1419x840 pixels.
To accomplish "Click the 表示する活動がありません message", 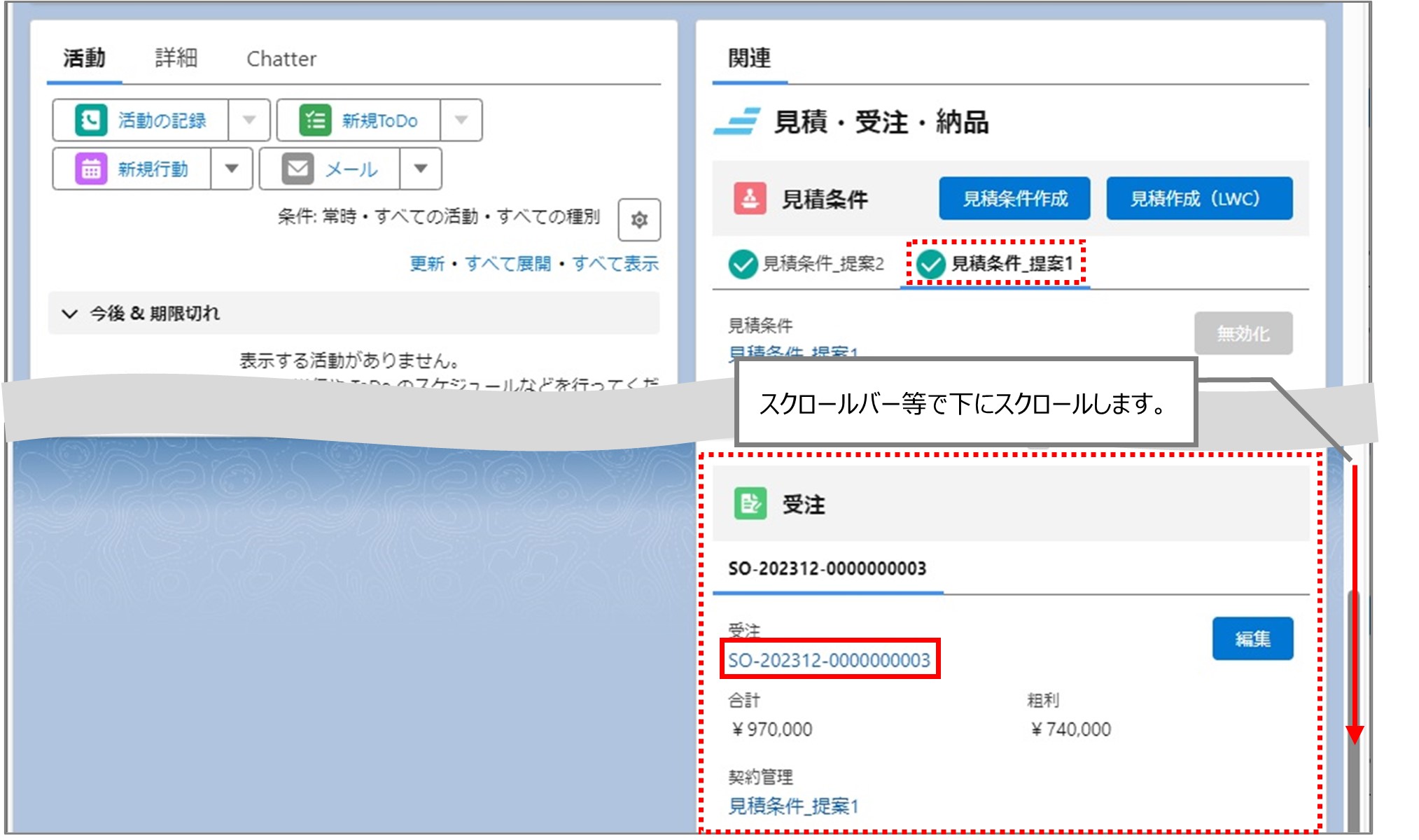I will coord(350,360).
